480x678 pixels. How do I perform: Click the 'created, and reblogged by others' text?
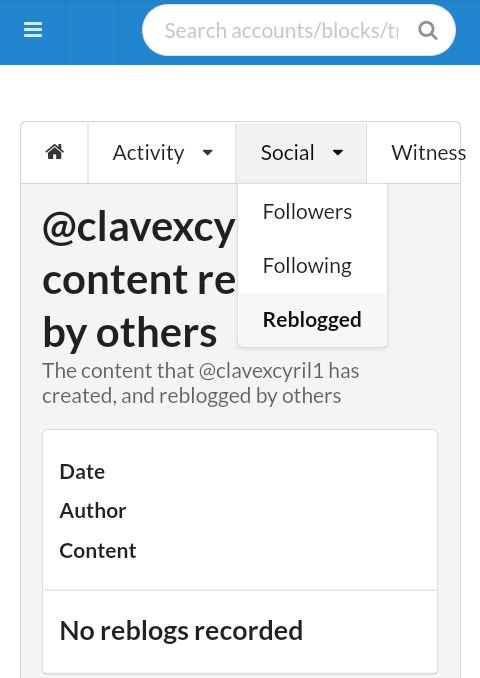[x=192, y=396]
